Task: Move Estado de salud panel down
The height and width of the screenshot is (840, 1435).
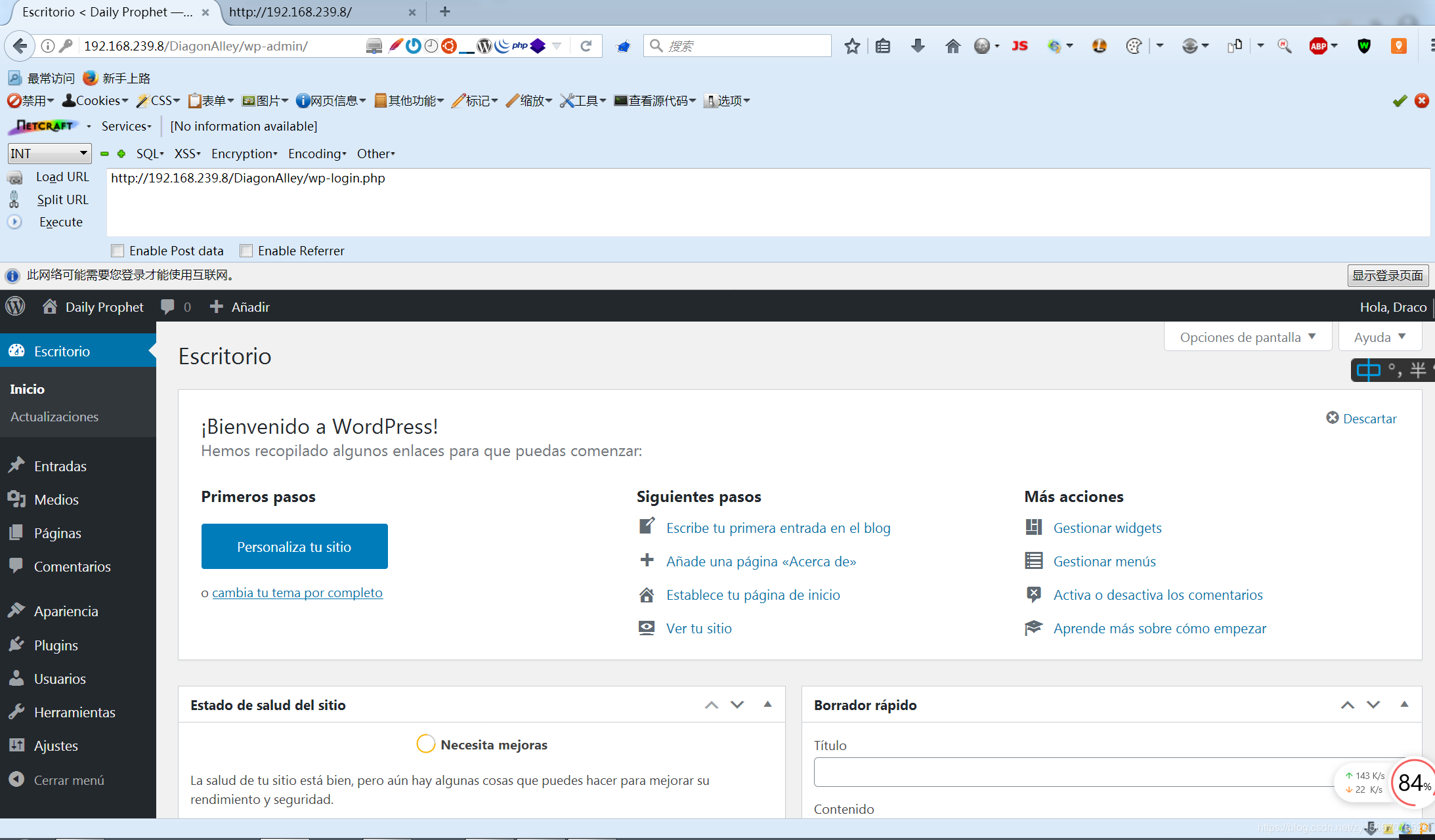Action: 737,704
